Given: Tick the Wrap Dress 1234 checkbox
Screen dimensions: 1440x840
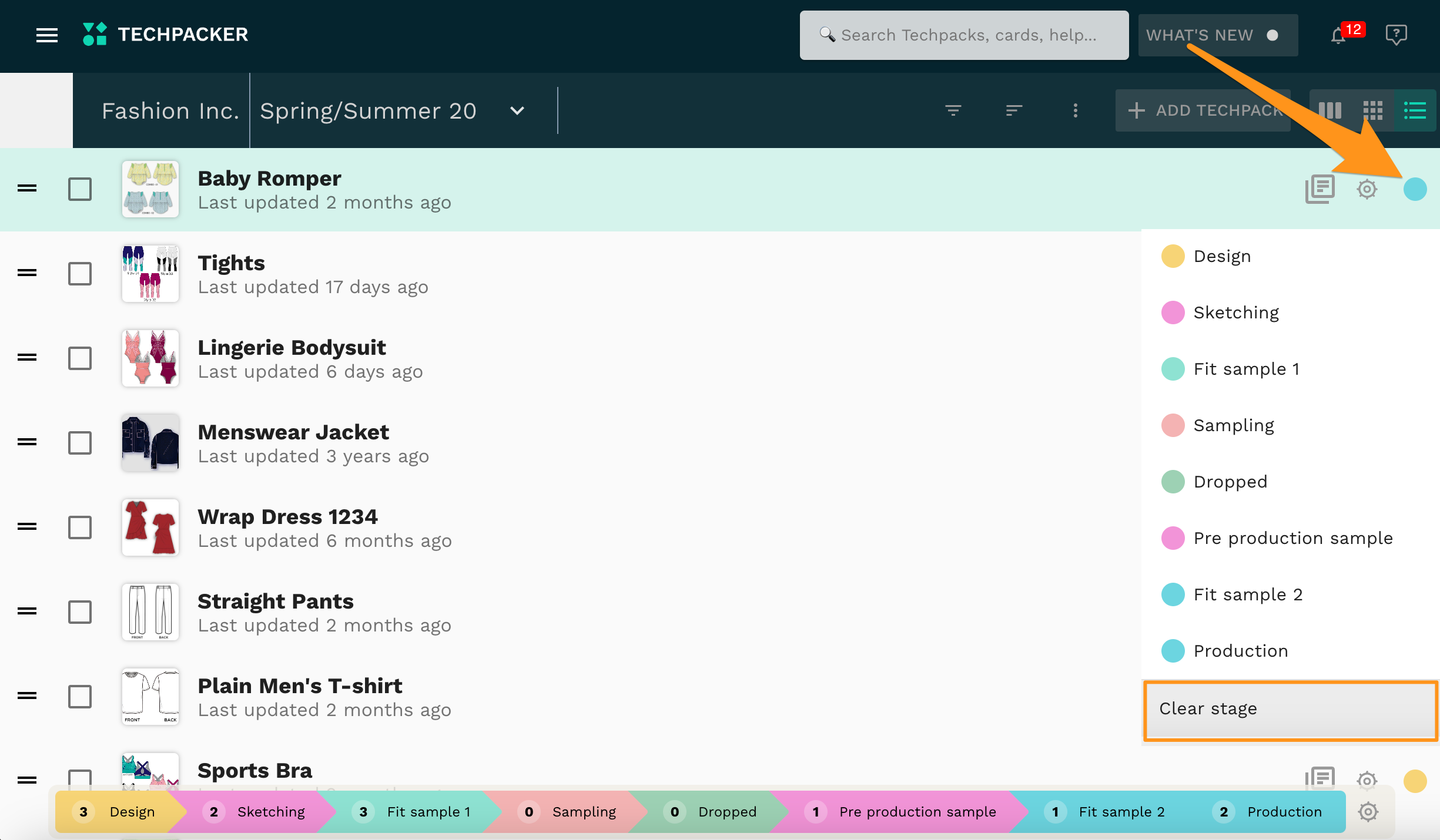Looking at the screenshot, I should 80,527.
